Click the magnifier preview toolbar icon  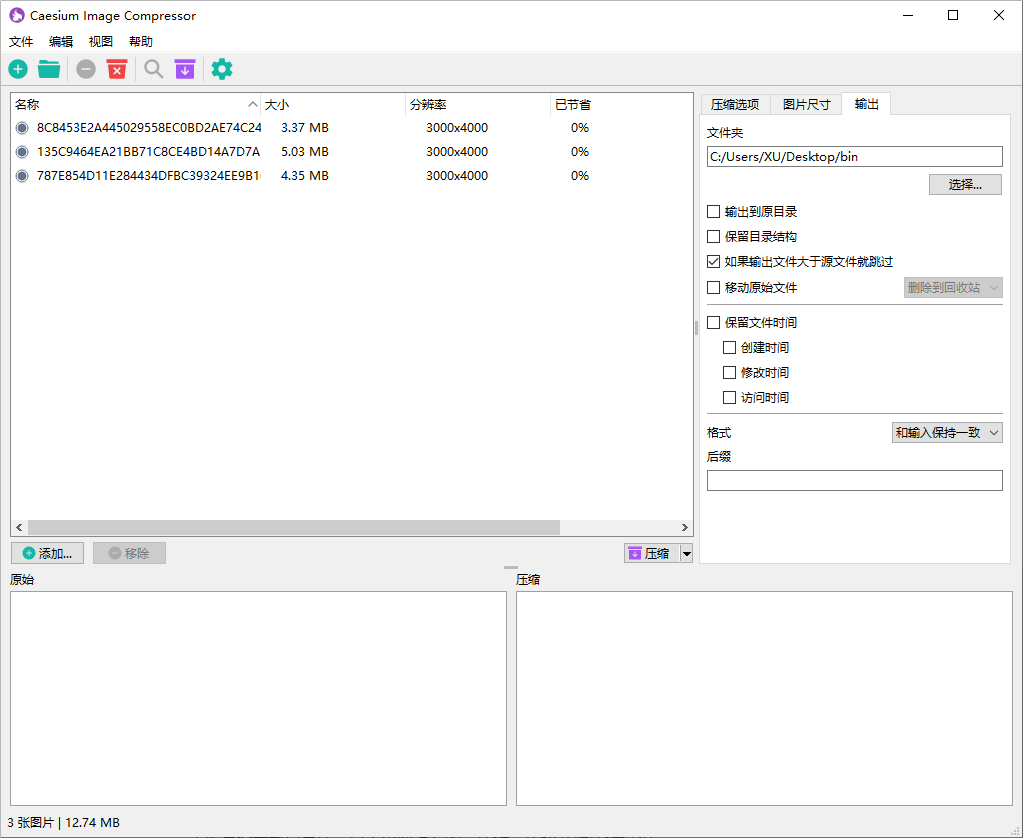(x=153, y=69)
